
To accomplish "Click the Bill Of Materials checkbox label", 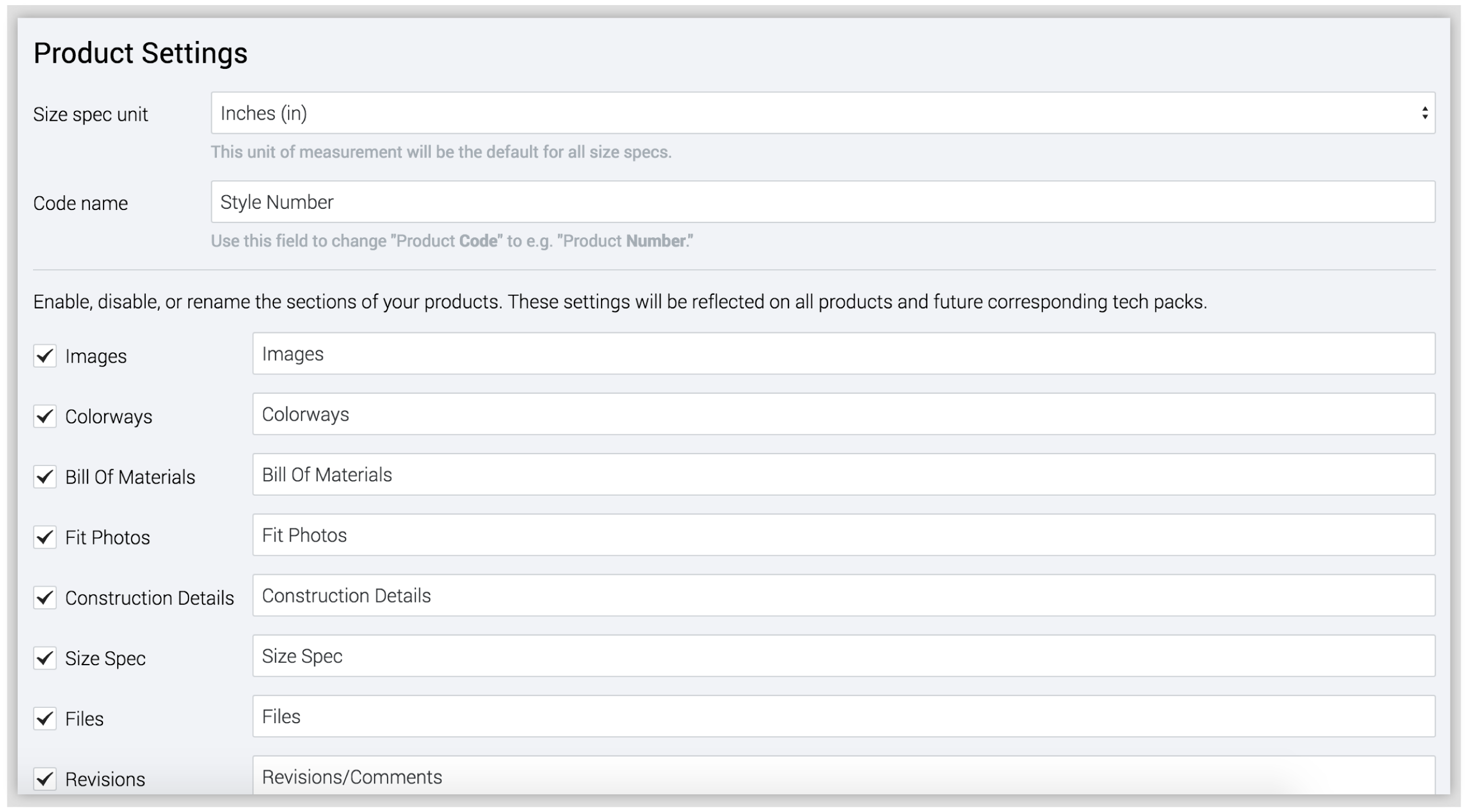I will (x=130, y=477).
